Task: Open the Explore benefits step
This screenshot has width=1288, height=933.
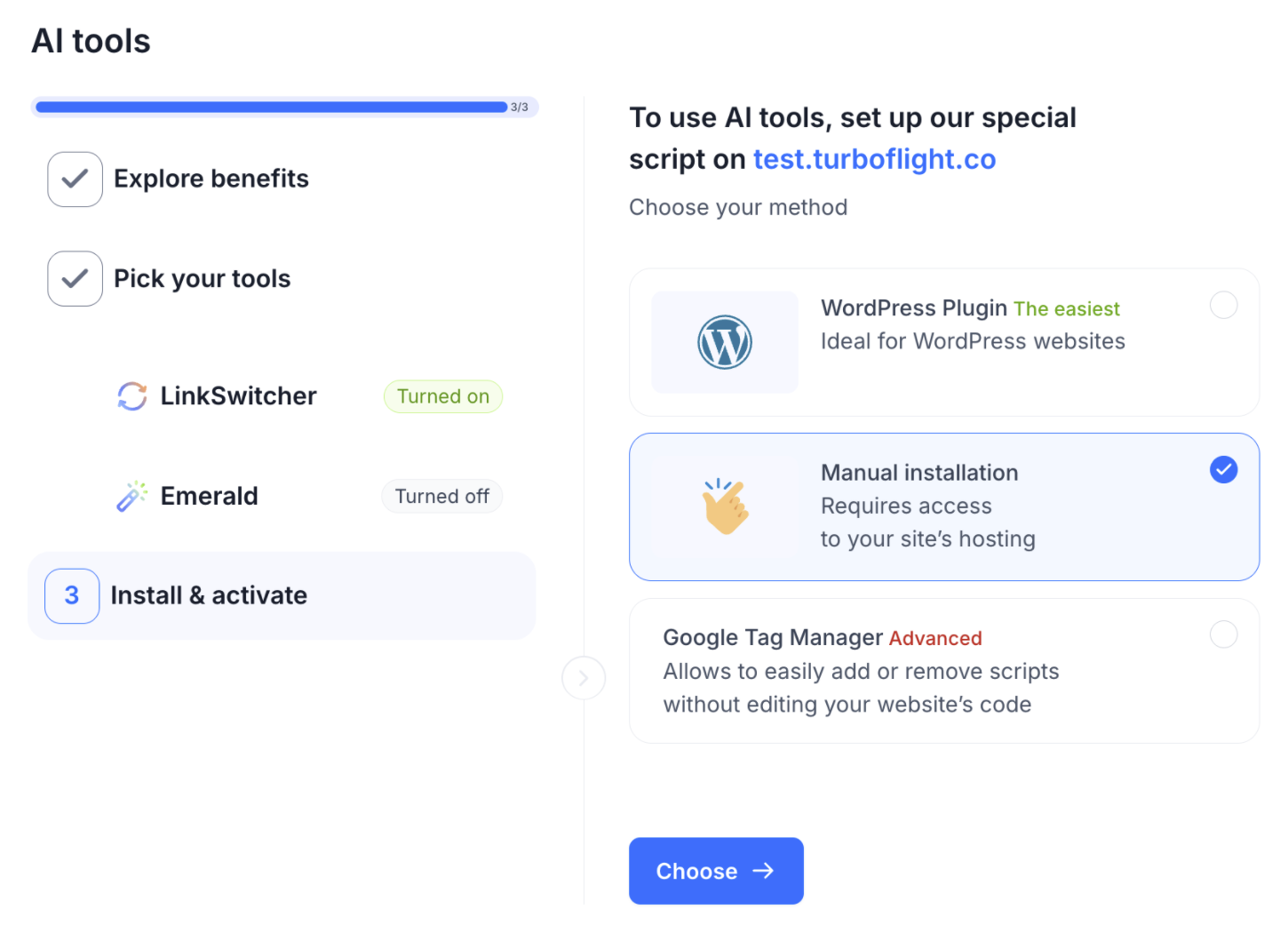Action: click(x=211, y=179)
